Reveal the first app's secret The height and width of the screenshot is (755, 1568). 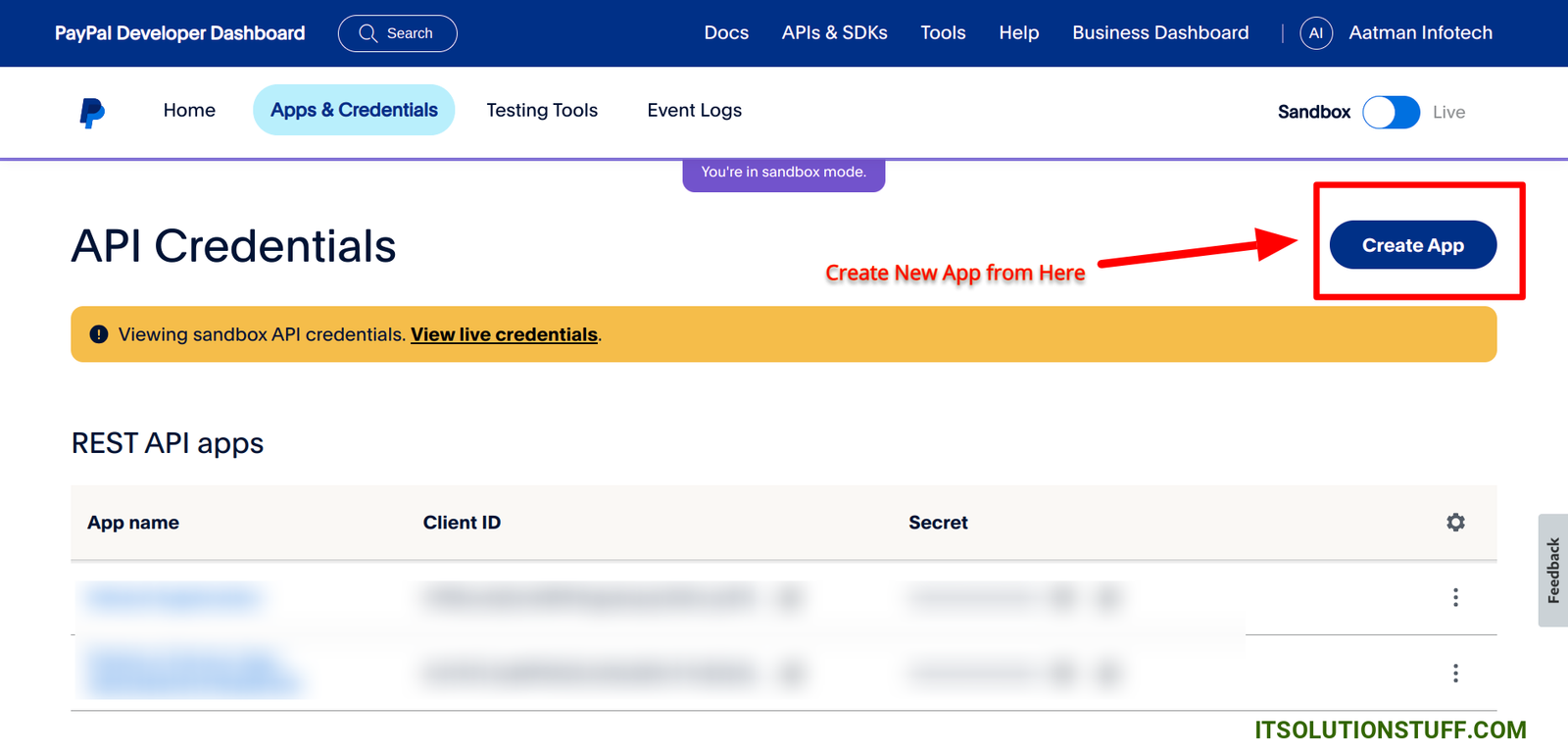pos(1062,597)
